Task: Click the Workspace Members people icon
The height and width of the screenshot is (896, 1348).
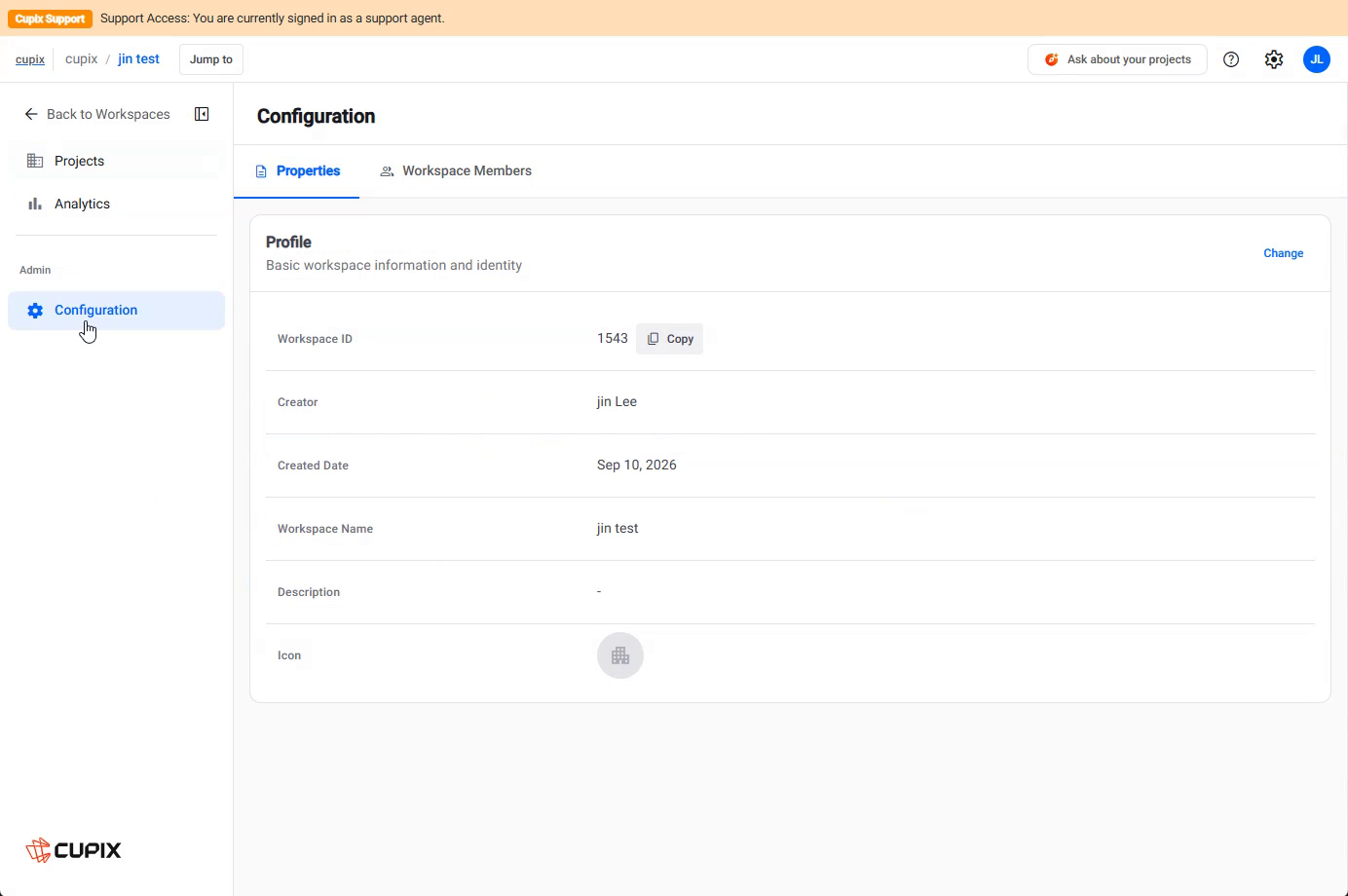Action: click(387, 171)
